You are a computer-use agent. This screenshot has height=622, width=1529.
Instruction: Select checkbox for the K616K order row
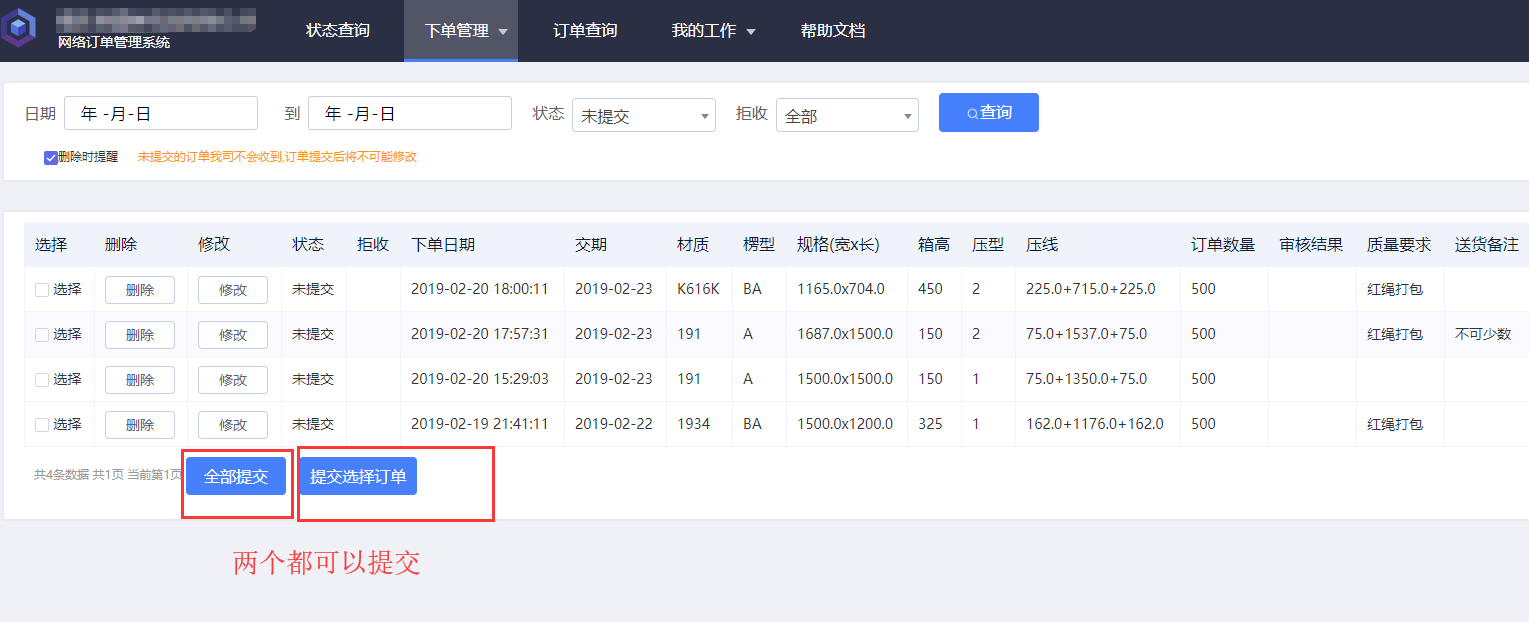[42, 290]
